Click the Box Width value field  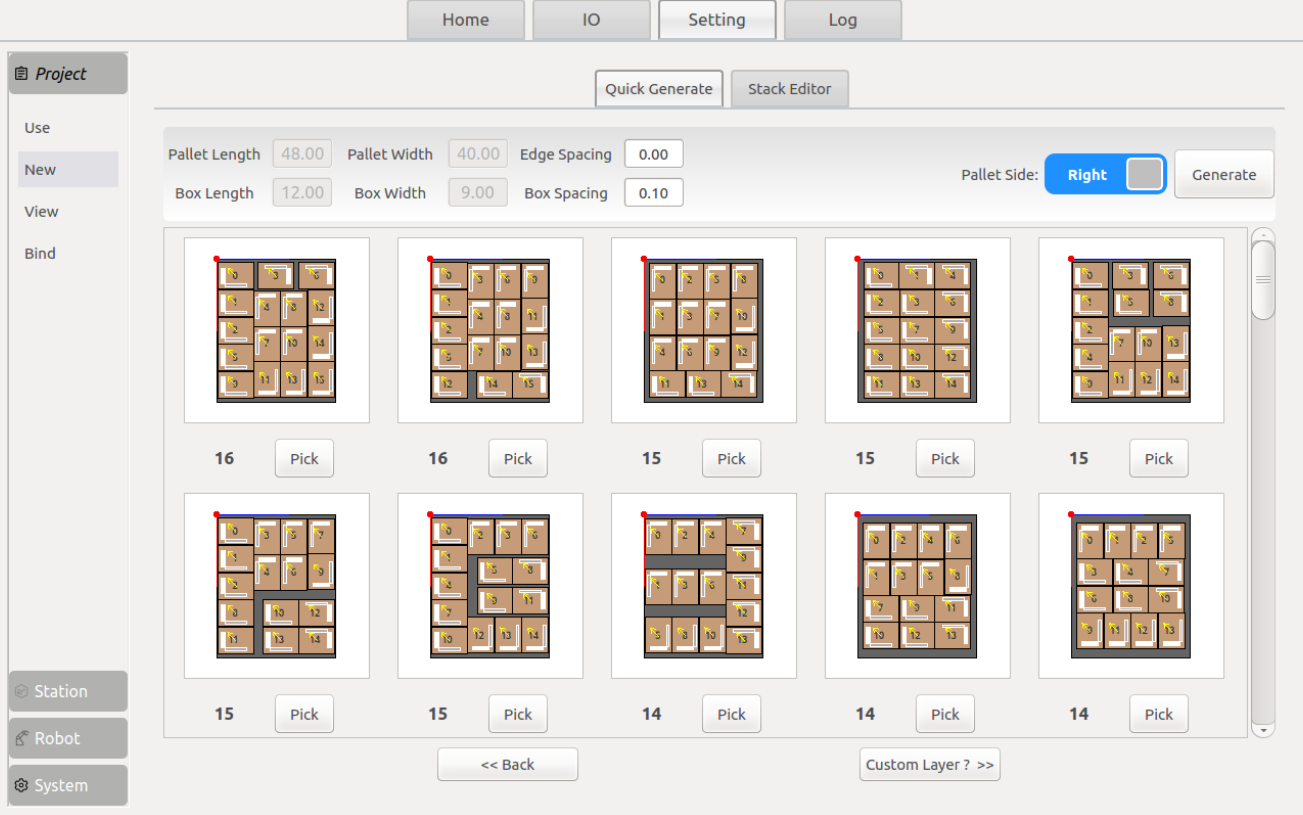click(x=478, y=193)
